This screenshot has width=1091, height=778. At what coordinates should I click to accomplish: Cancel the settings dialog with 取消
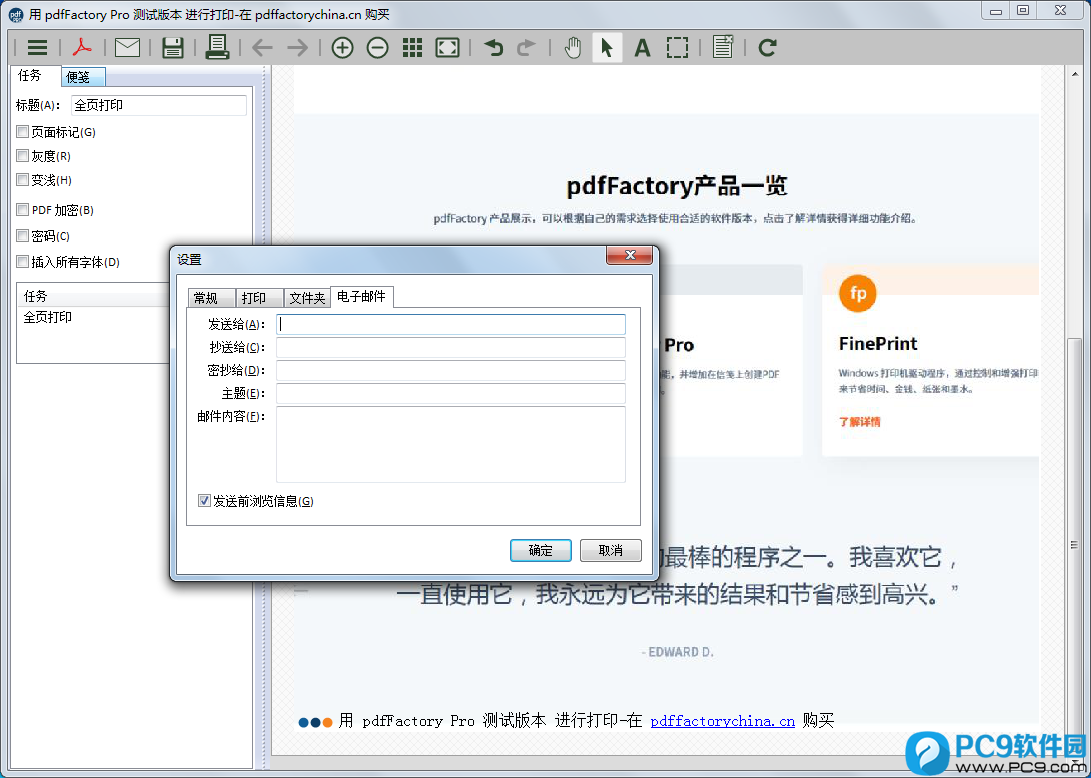(x=611, y=550)
